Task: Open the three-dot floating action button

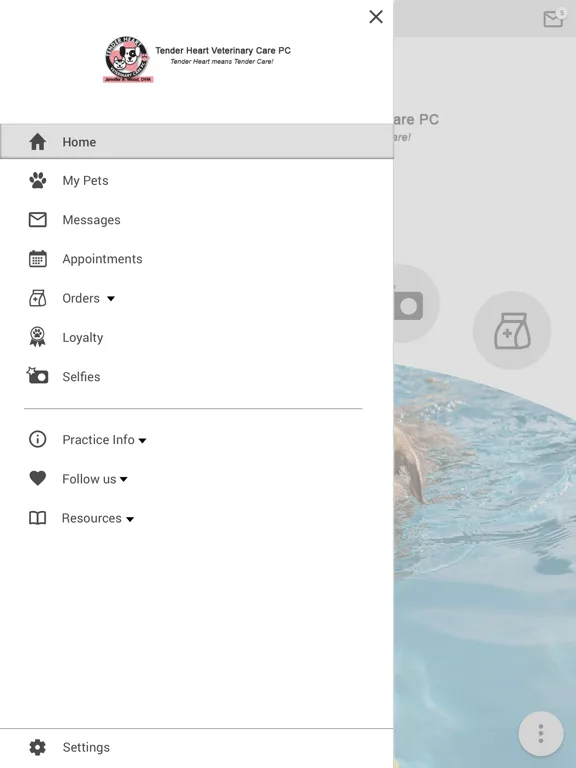Action: 541,733
